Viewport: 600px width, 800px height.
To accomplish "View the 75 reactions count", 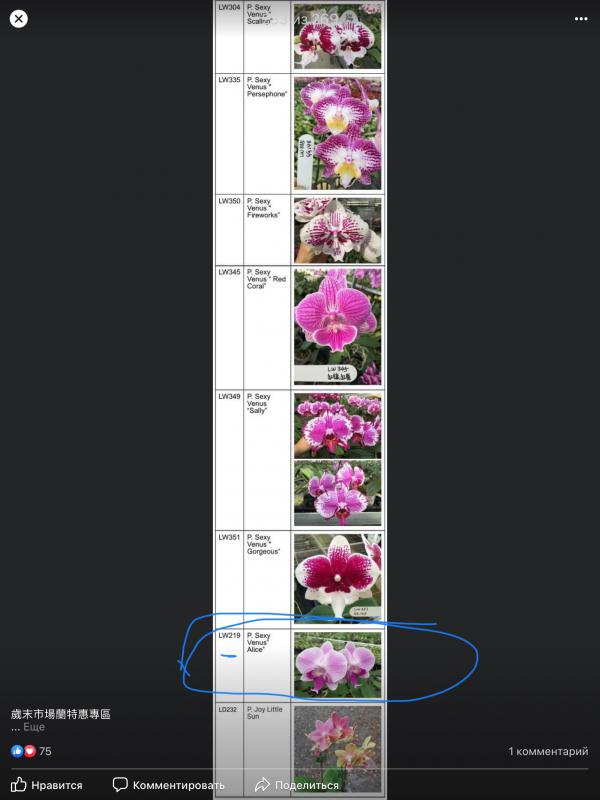I will coord(45,751).
